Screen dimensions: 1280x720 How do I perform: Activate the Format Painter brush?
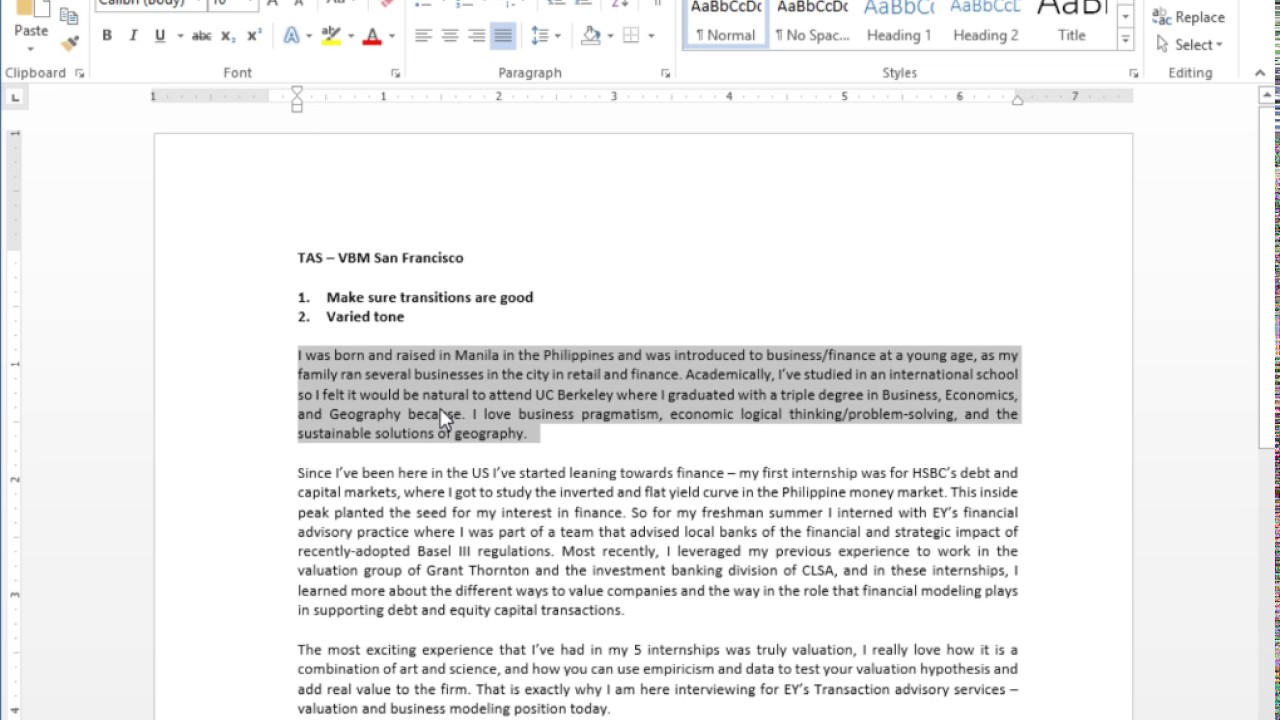point(69,43)
